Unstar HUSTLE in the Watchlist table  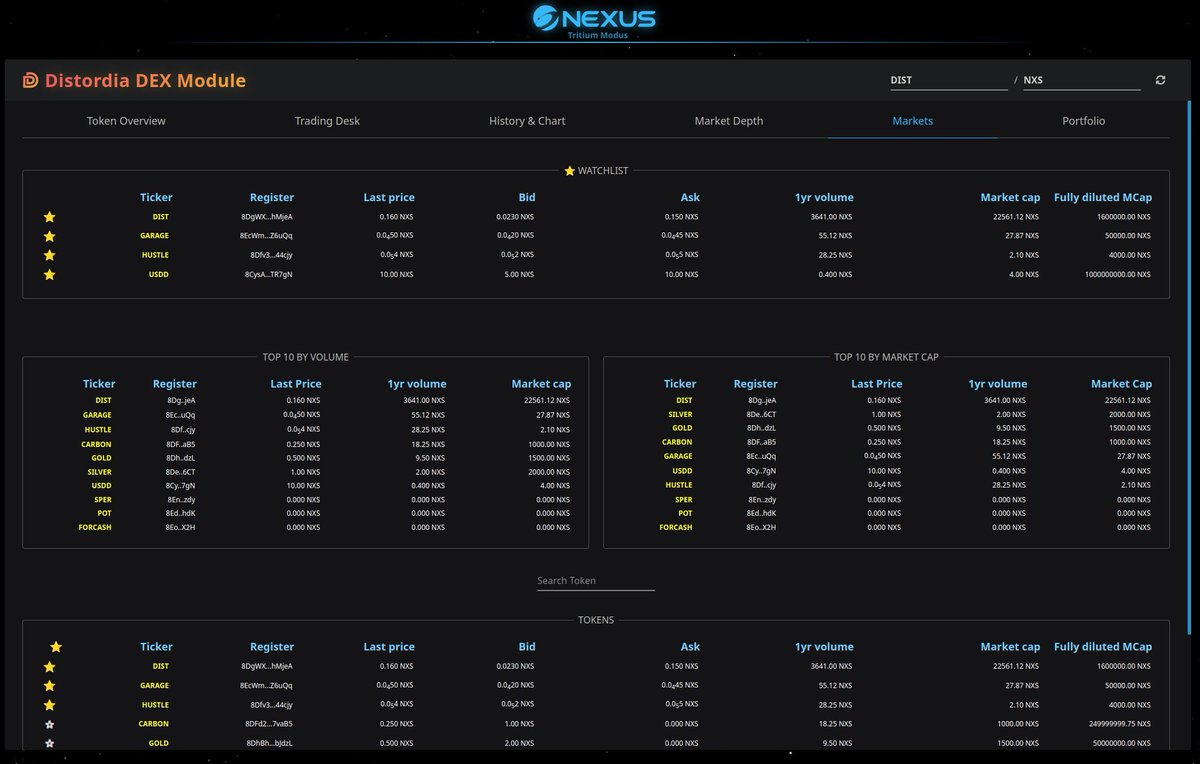(x=49, y=255)
